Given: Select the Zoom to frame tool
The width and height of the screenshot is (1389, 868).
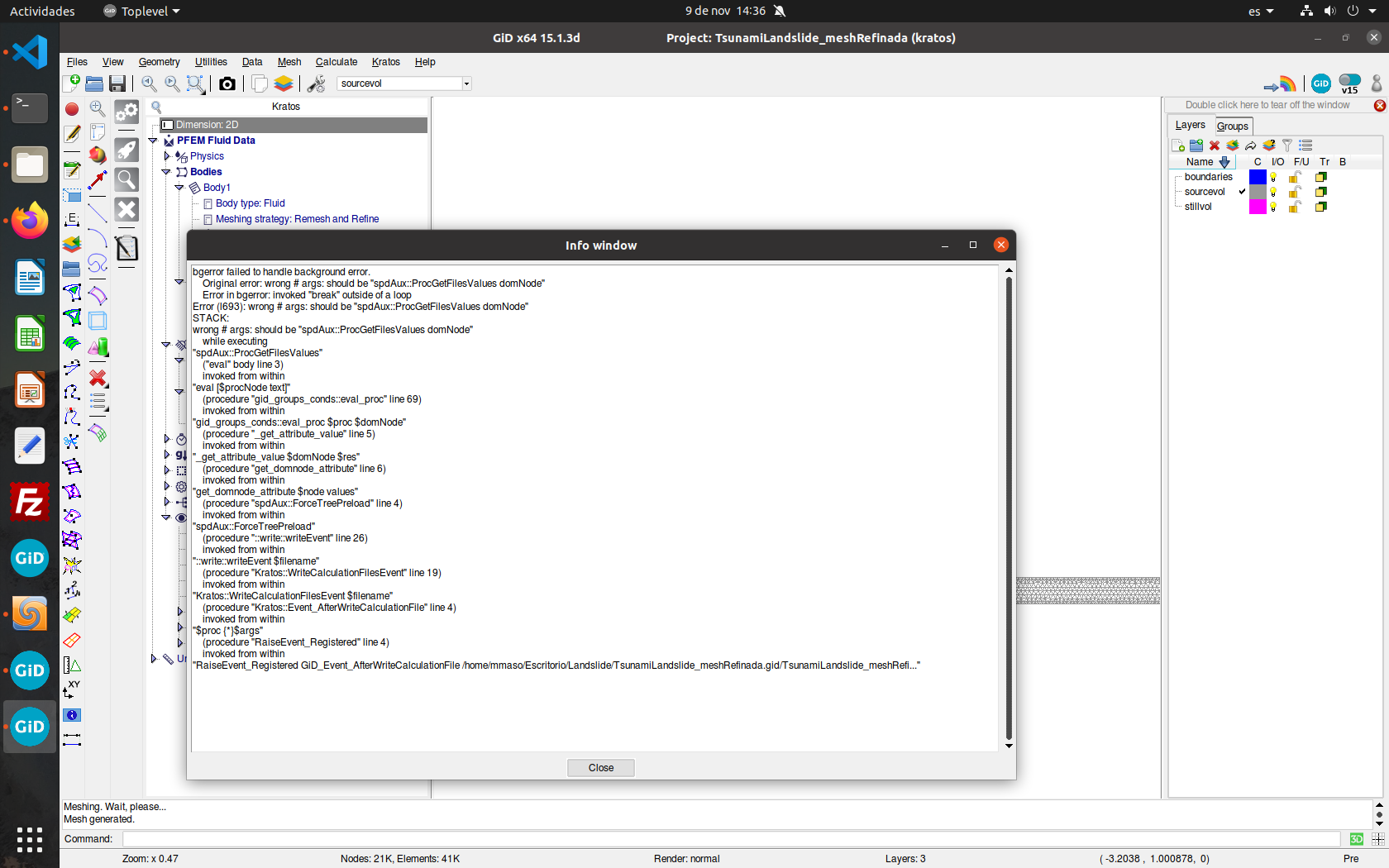Looking at the screenshot, I should (x=196, y=83).
